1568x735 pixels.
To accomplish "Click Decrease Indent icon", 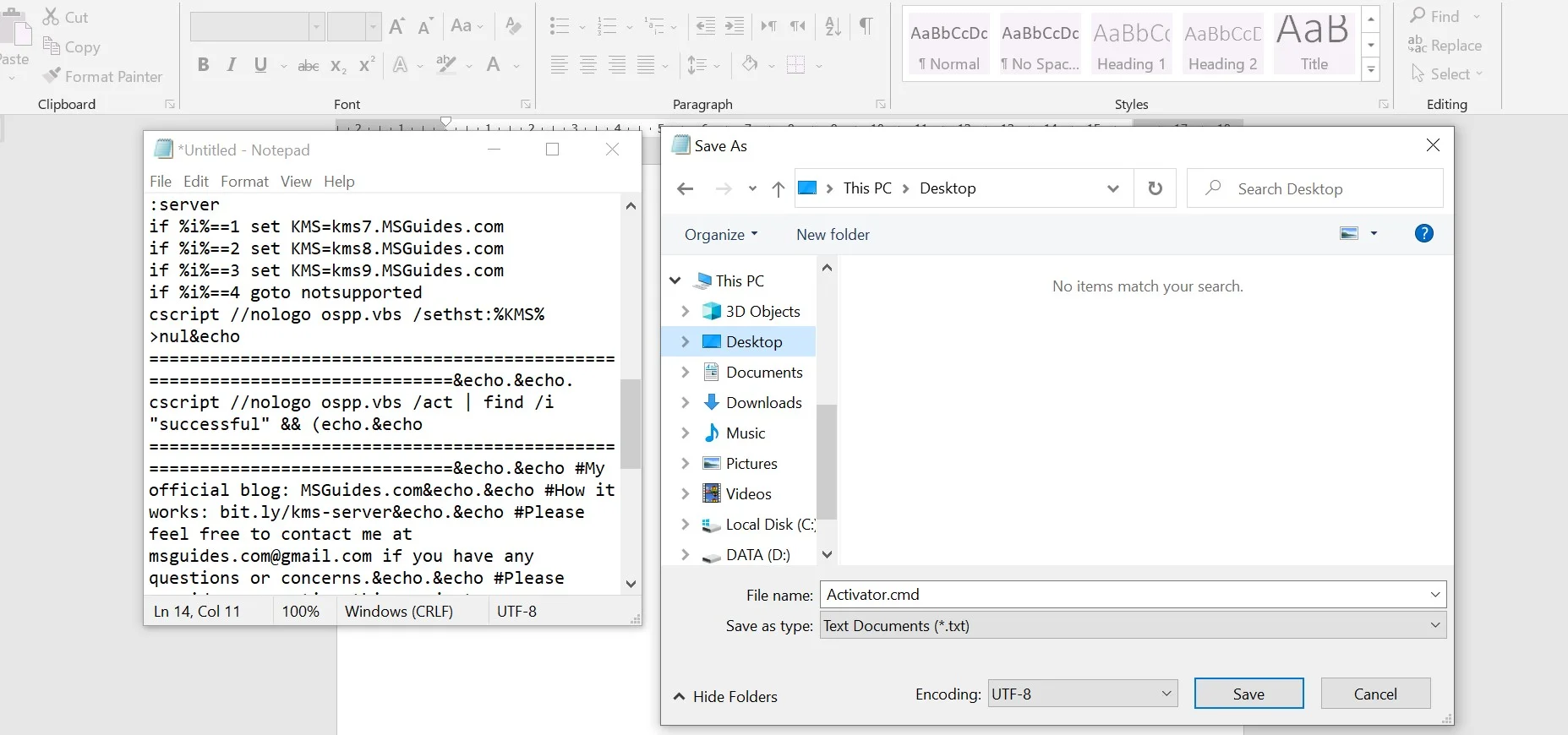I will point(705,26).
